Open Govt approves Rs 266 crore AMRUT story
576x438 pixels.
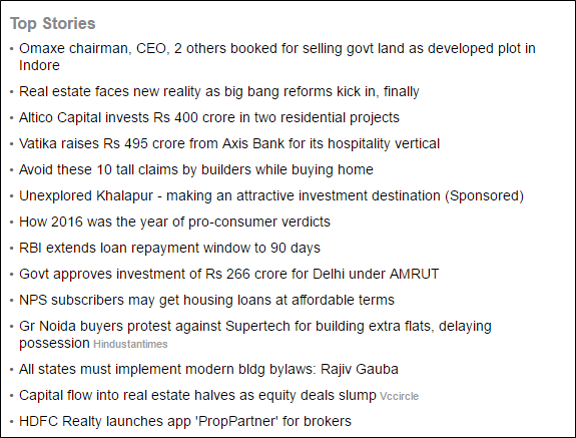click(x=229, y=274)
